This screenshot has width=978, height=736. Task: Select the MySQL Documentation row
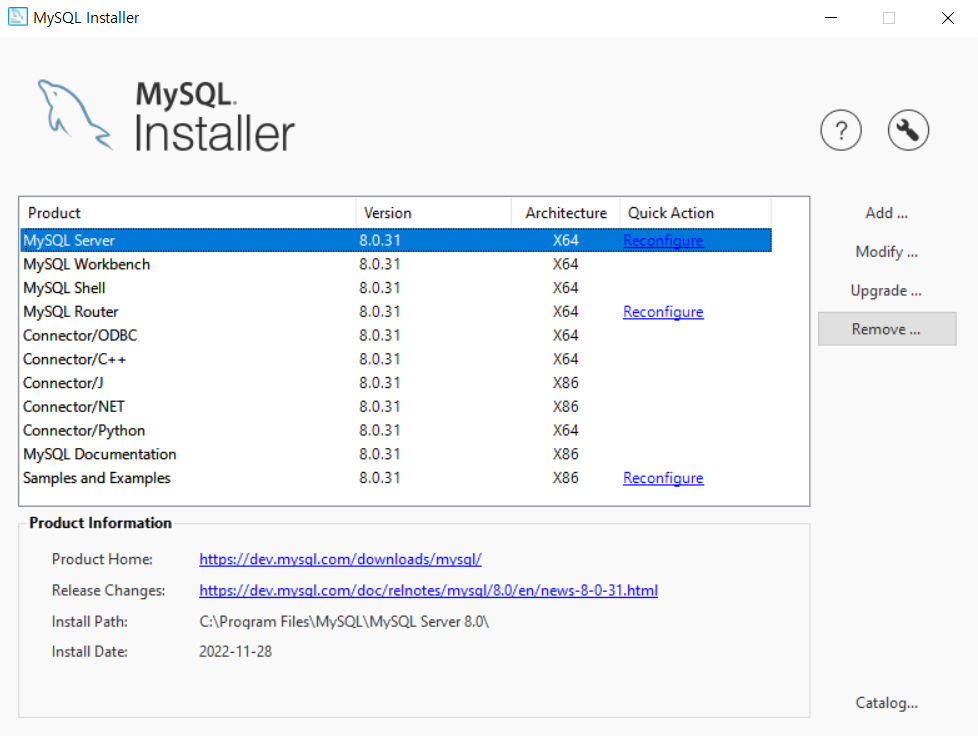tap(397, 454)
